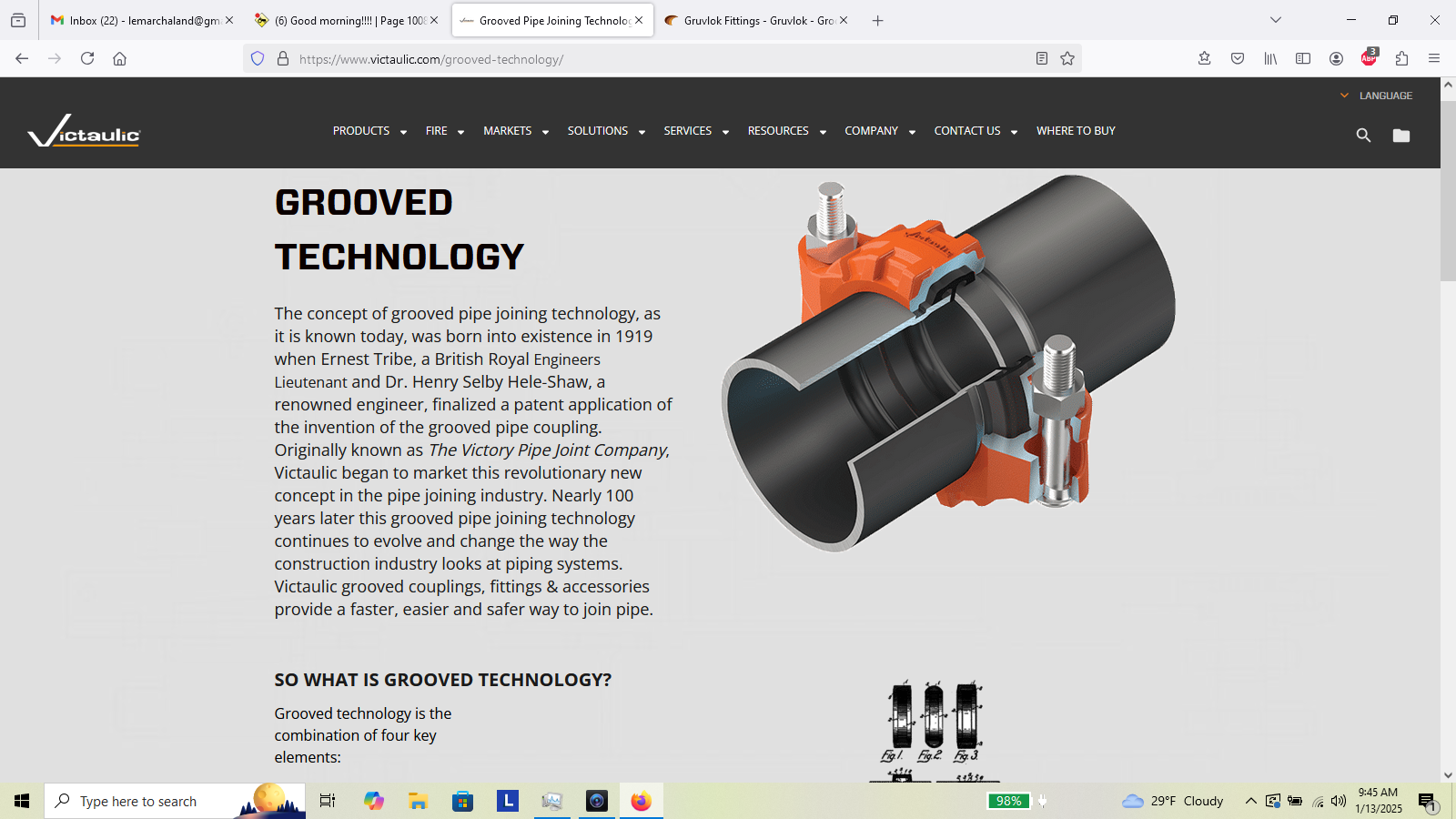List all tabs dropdown arrow

point(1276,20)
